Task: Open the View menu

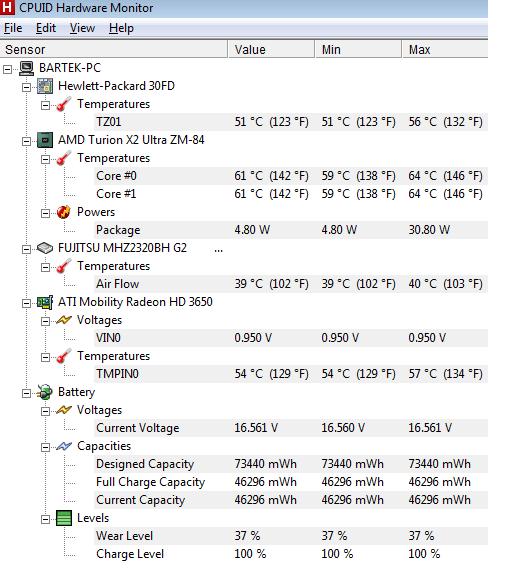Action: pyautogui.click(x=82, y=28)
